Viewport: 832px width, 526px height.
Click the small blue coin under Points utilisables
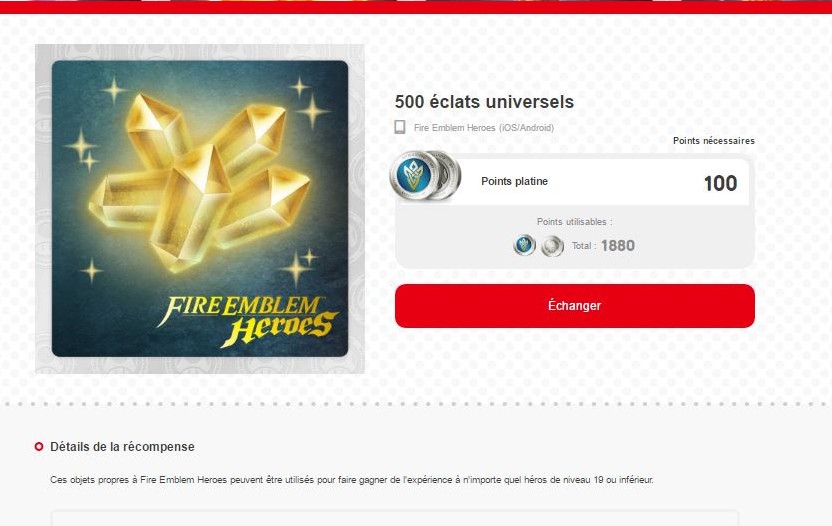pyautogui.click(x=524, y=246)
